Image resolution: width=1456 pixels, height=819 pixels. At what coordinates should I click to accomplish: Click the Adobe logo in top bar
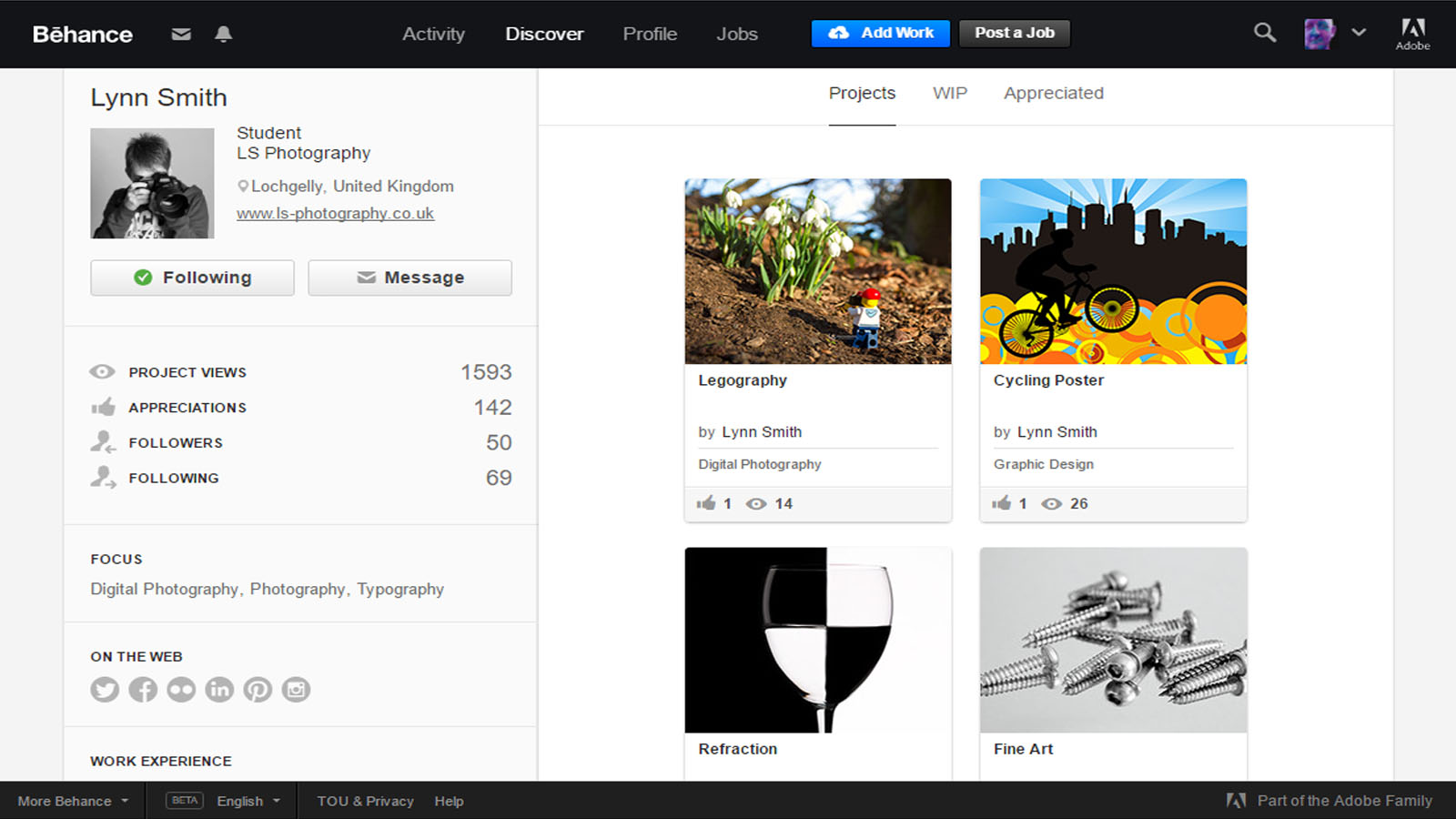pos(1412,34)
